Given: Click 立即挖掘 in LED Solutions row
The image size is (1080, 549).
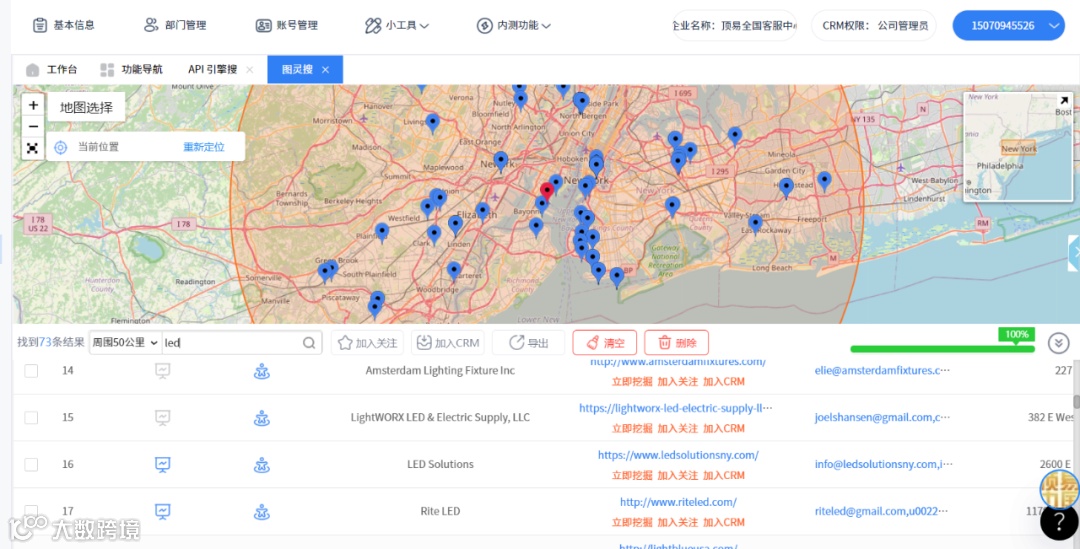Looking at the screenshot, I should tap(632, 475).
